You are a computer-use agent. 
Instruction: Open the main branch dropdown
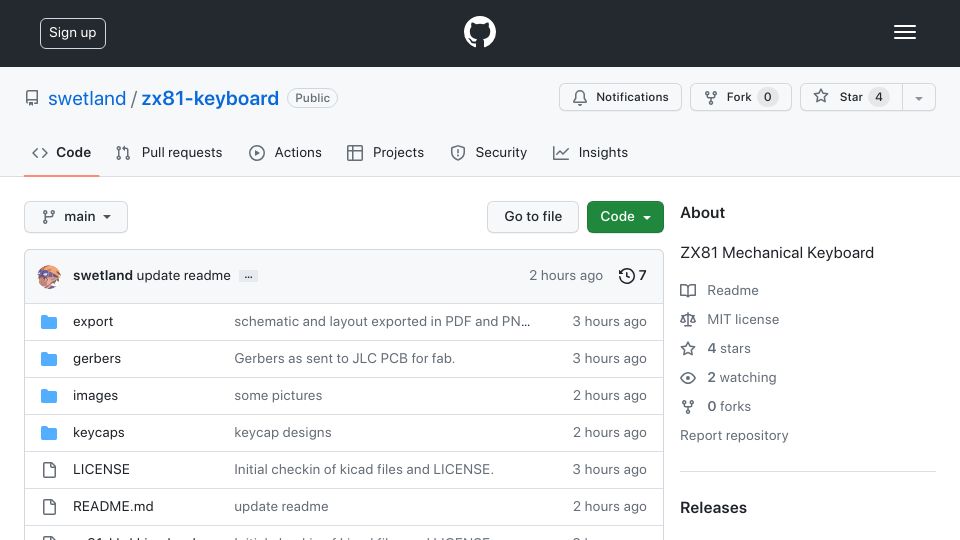[x=76, y=217]
